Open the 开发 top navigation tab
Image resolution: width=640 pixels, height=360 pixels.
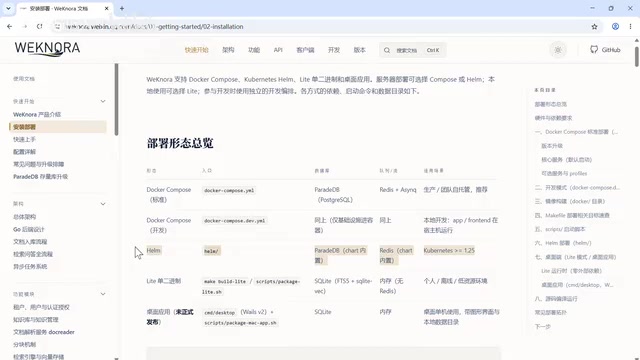point(334,50)
